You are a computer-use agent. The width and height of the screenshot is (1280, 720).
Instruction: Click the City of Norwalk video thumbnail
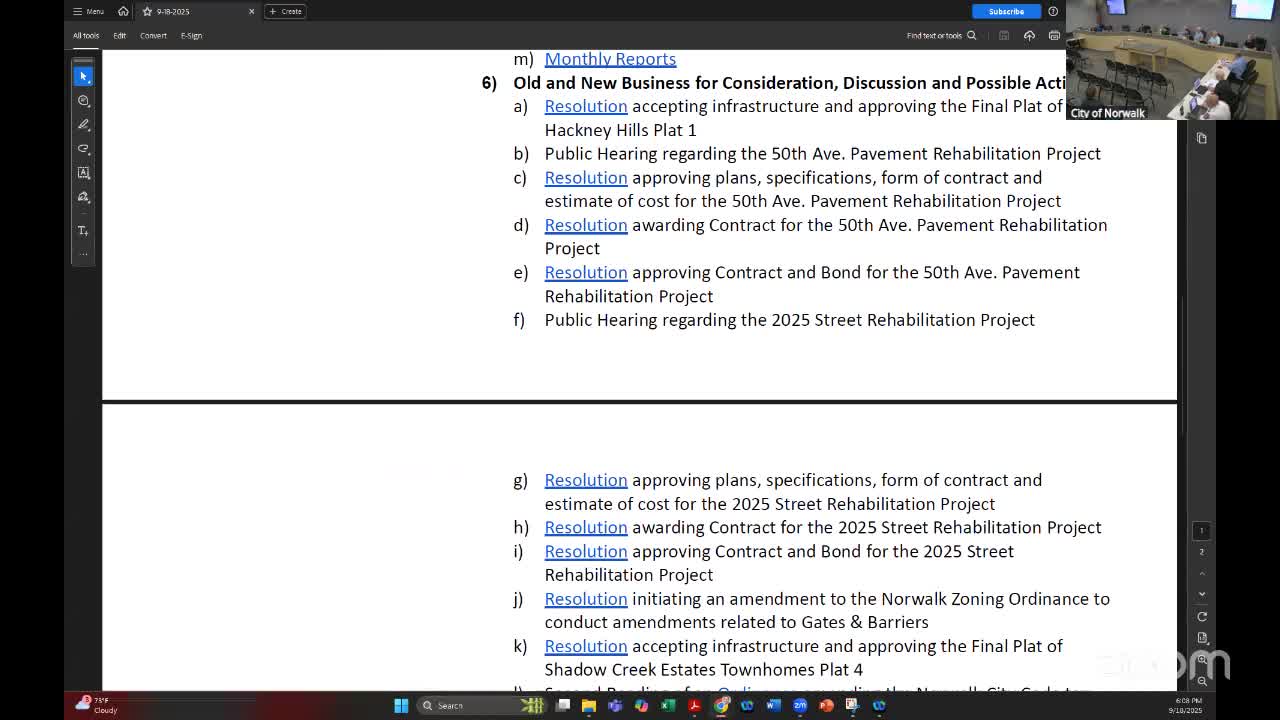[1172, 60]
